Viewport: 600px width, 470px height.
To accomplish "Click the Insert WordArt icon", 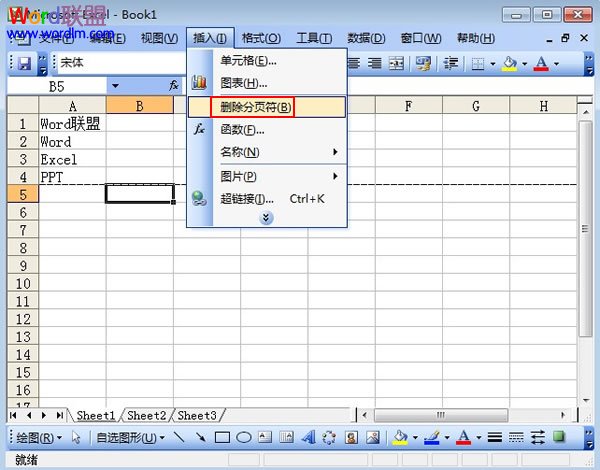I will (308, 437).
